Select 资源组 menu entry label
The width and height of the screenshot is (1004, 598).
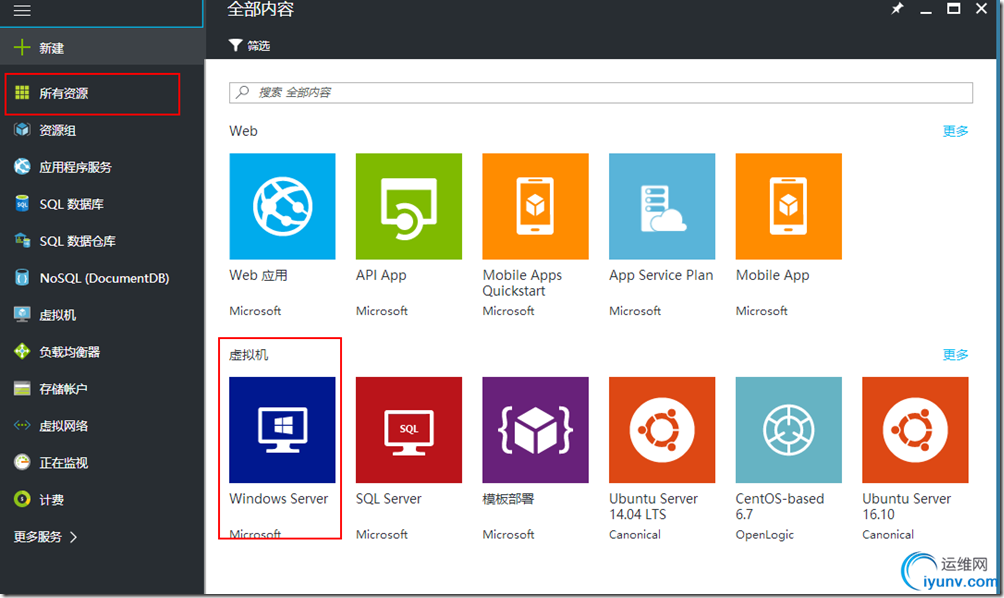tap(58, 131)
